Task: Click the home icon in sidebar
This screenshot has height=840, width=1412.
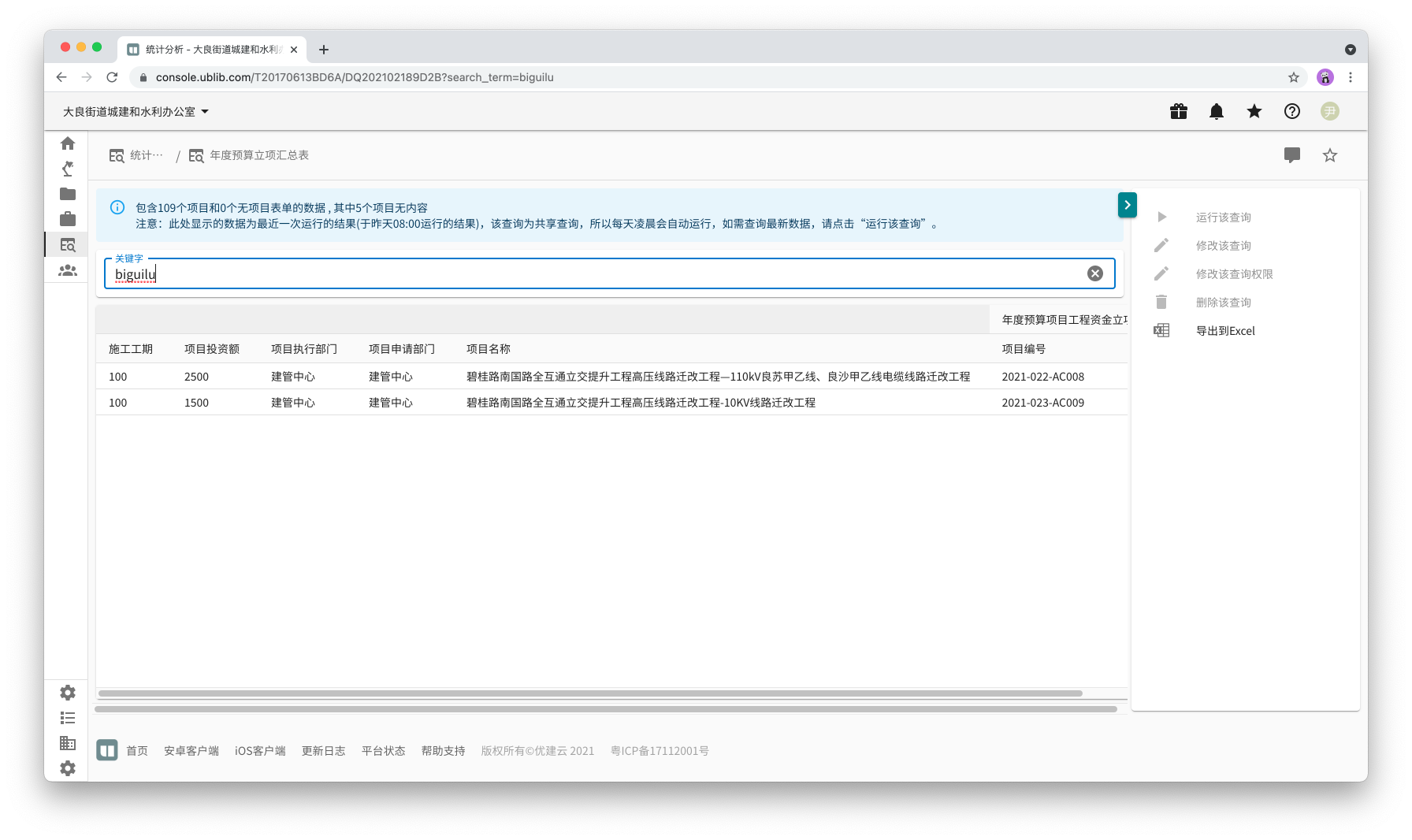Action: coord(68,143)
